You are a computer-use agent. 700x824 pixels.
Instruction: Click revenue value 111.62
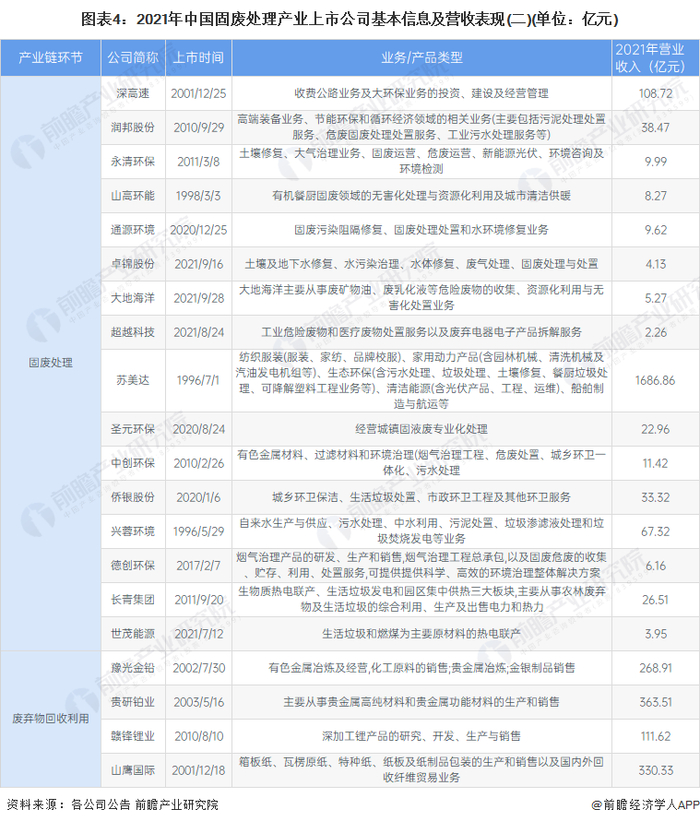(655, 736)
